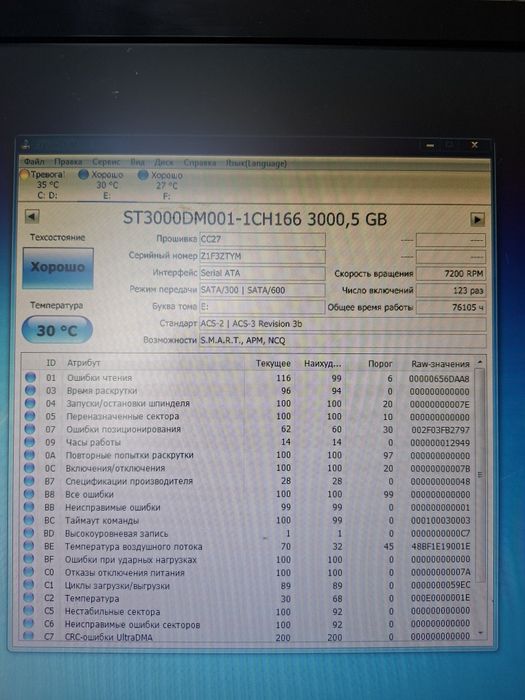Open the Сервис menu
This screenshot has height=700, width=525.
(x=106, y=162)
